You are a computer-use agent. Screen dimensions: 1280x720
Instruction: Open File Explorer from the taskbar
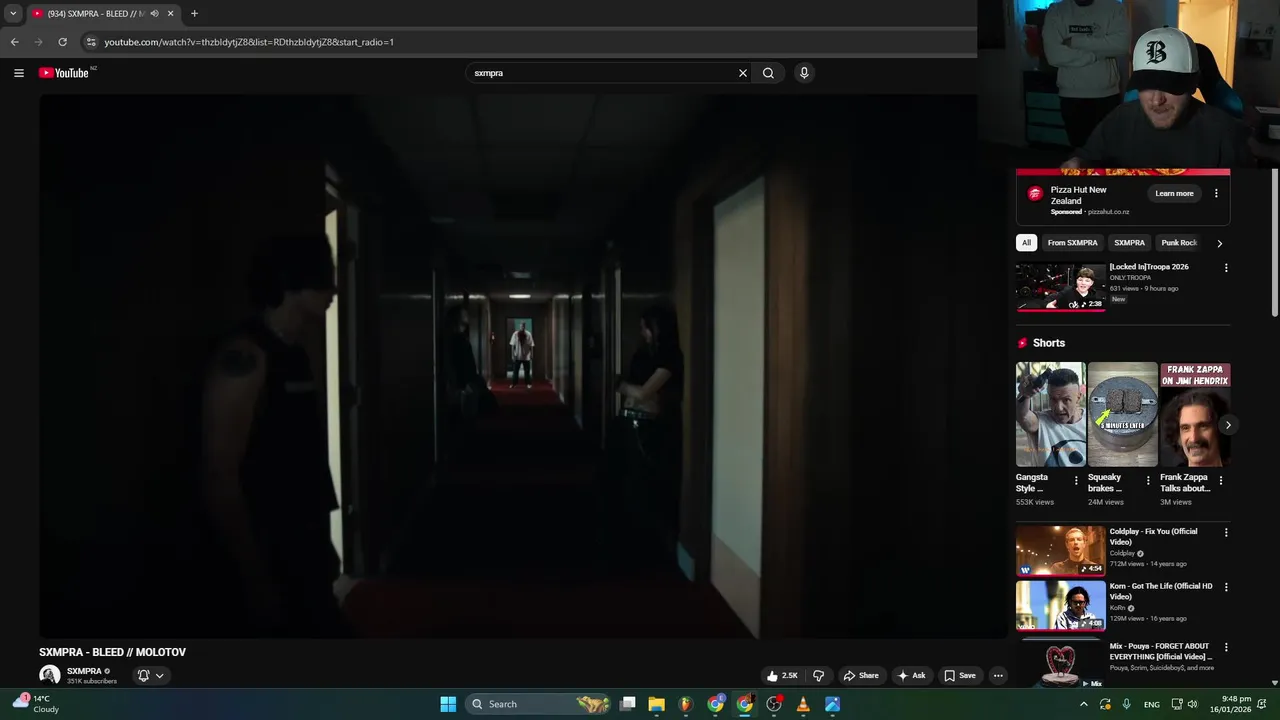tap(656, 704)
